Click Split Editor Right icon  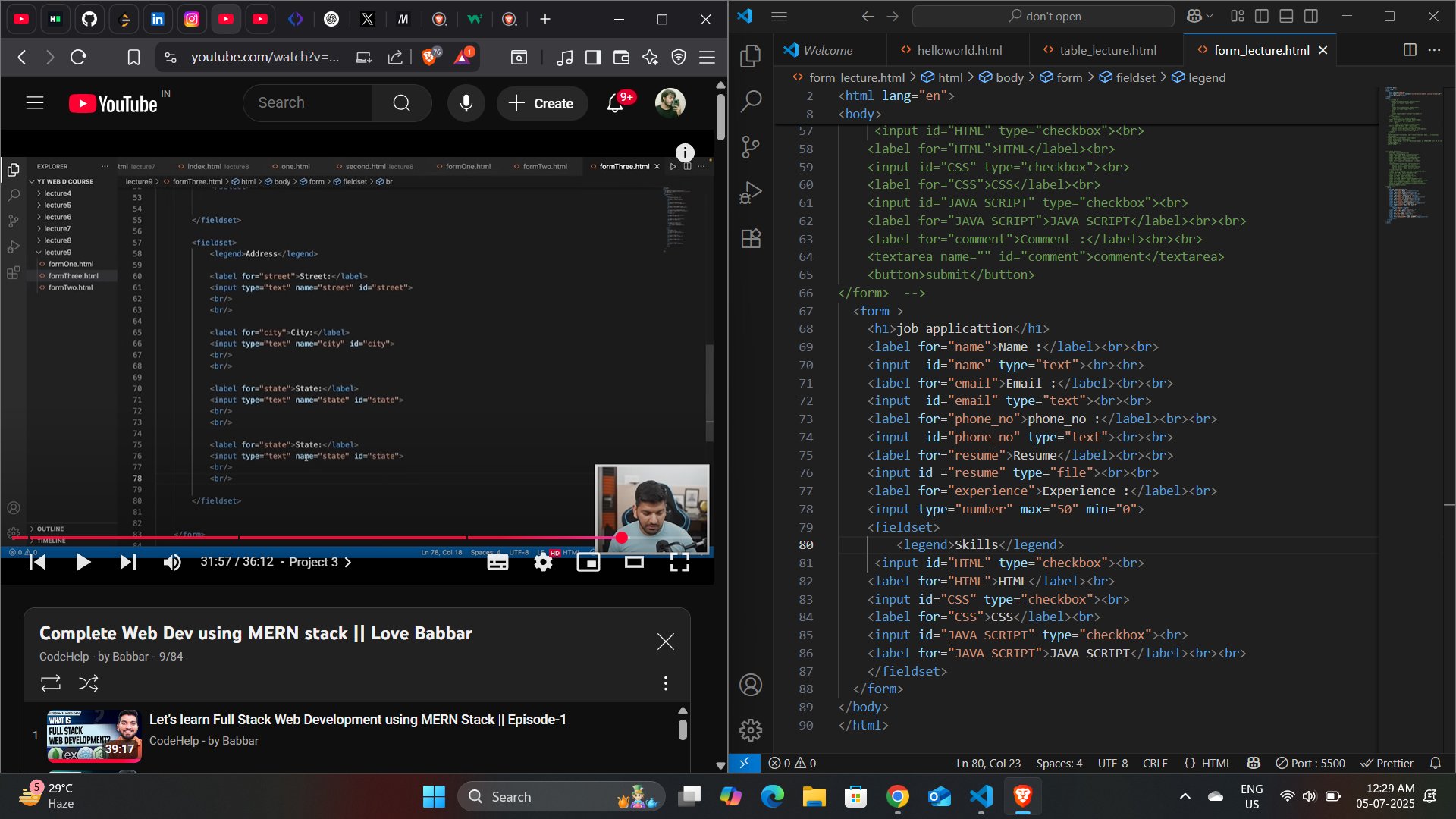(x=1410, y=50)
